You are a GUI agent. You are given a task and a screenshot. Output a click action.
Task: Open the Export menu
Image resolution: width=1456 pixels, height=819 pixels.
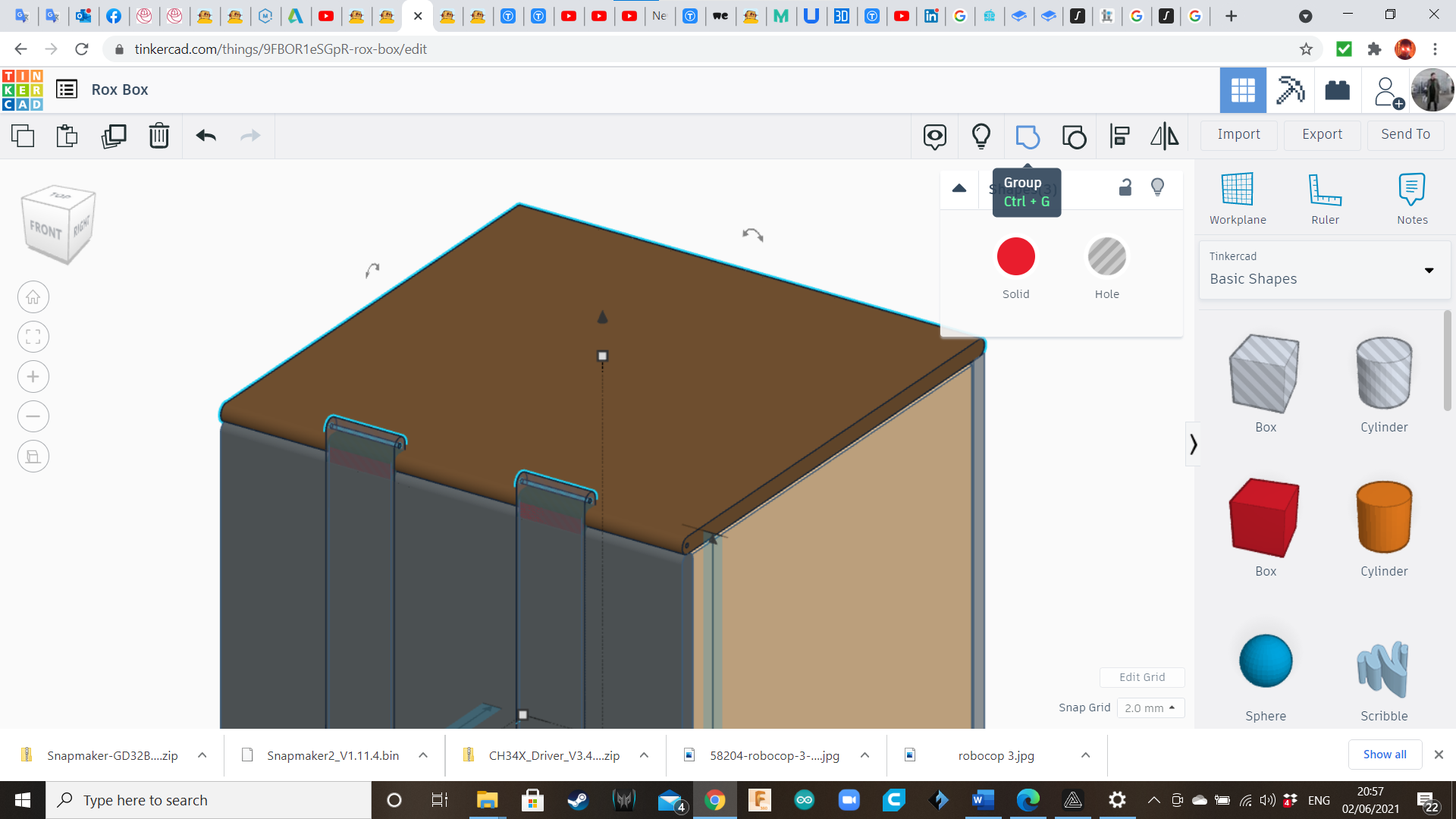[x=1322, y=134]
